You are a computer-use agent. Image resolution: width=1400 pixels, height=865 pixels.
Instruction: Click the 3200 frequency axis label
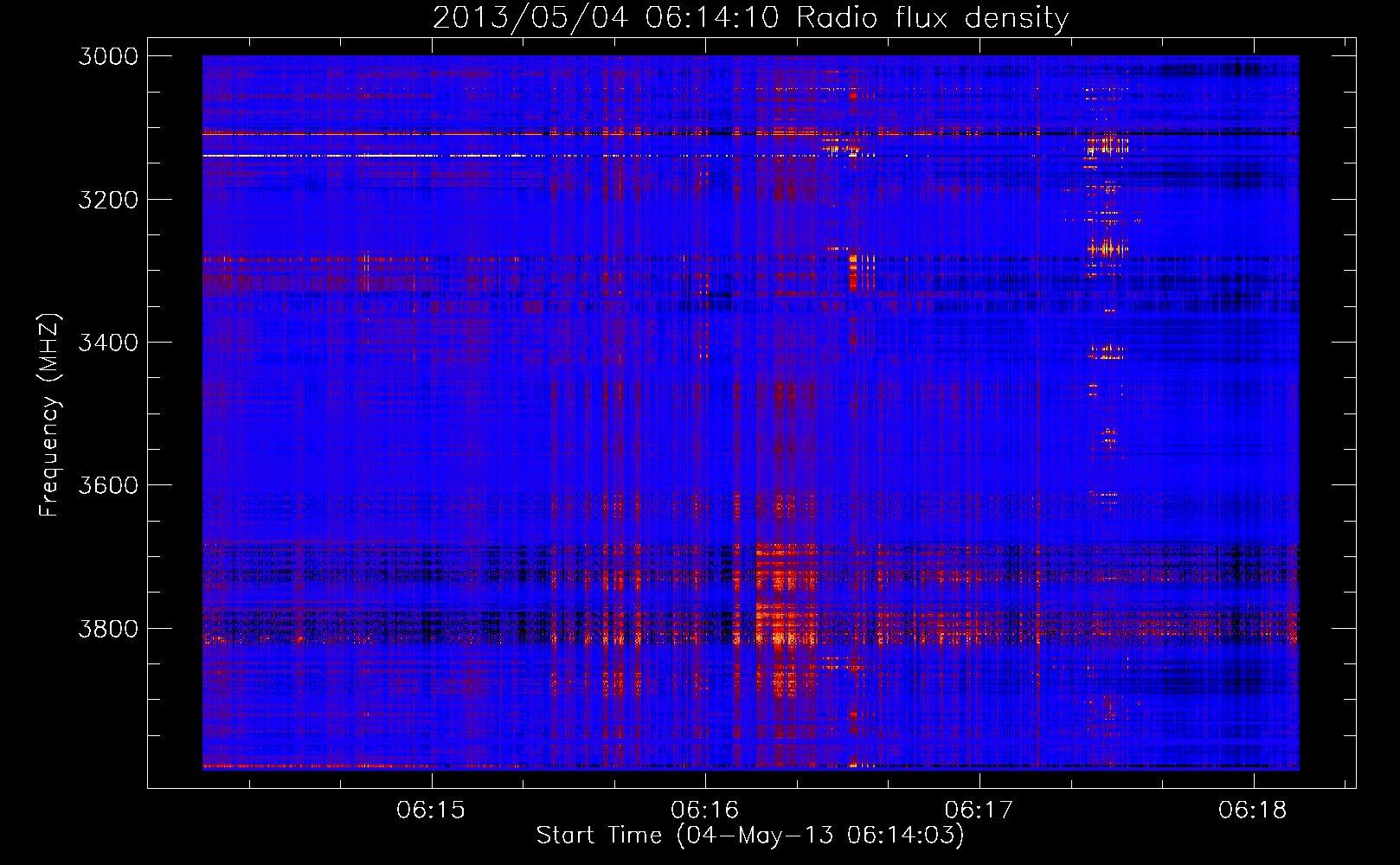tap(108, 199)
